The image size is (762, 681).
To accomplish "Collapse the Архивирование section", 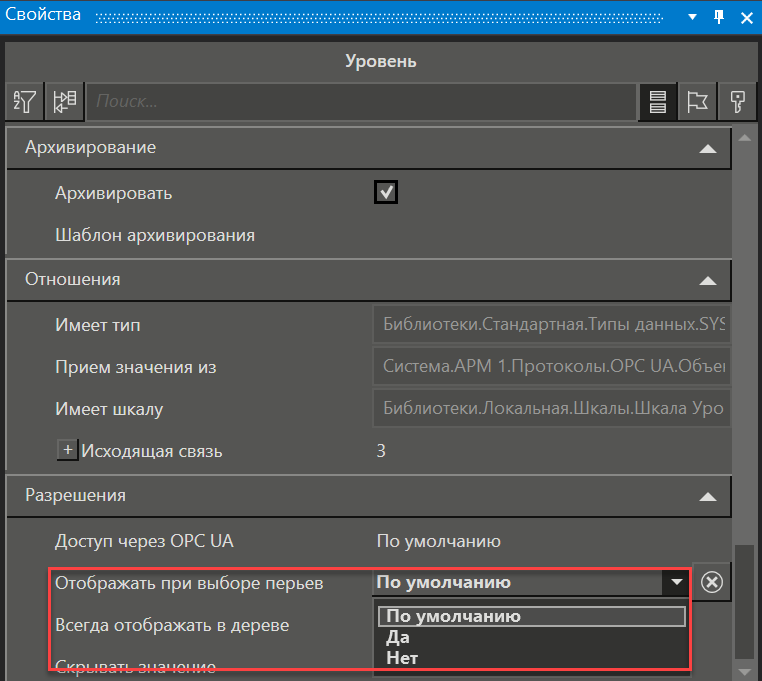I will pos(707,148).
